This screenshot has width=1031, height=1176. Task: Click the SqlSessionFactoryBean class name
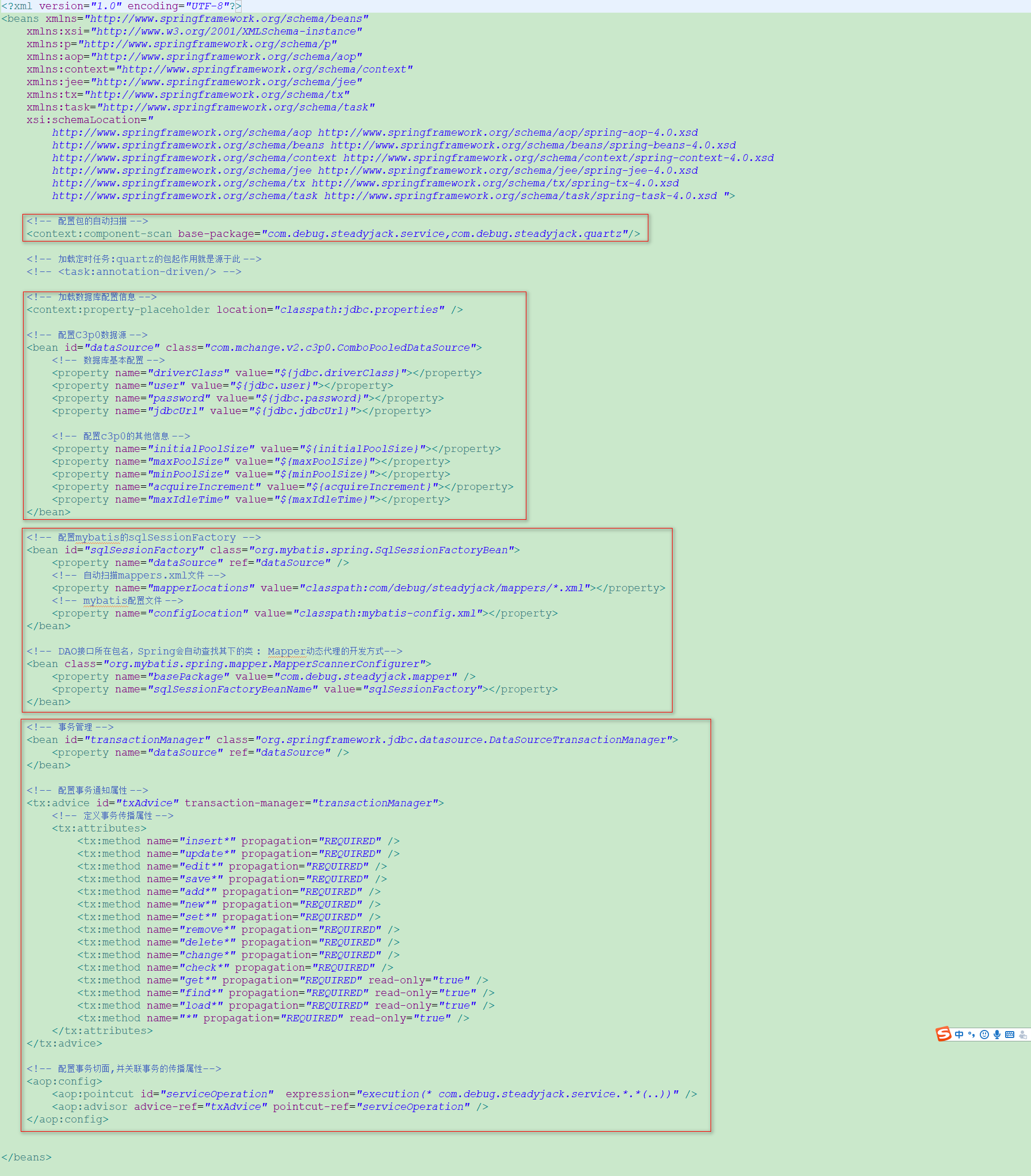pyautogui.click(x=381, y=550)
